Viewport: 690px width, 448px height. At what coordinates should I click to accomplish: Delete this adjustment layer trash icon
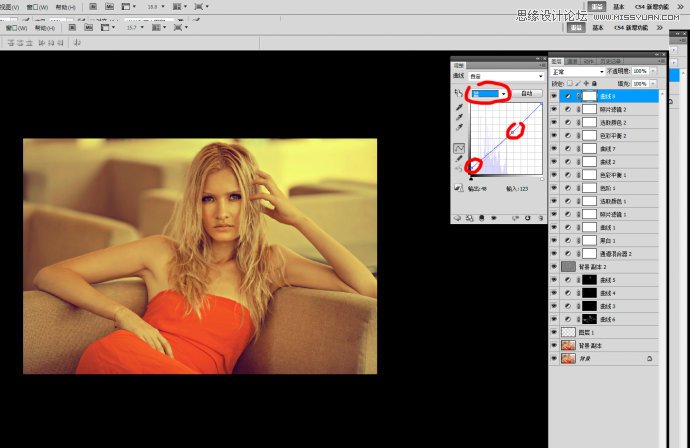click(540, 218)
